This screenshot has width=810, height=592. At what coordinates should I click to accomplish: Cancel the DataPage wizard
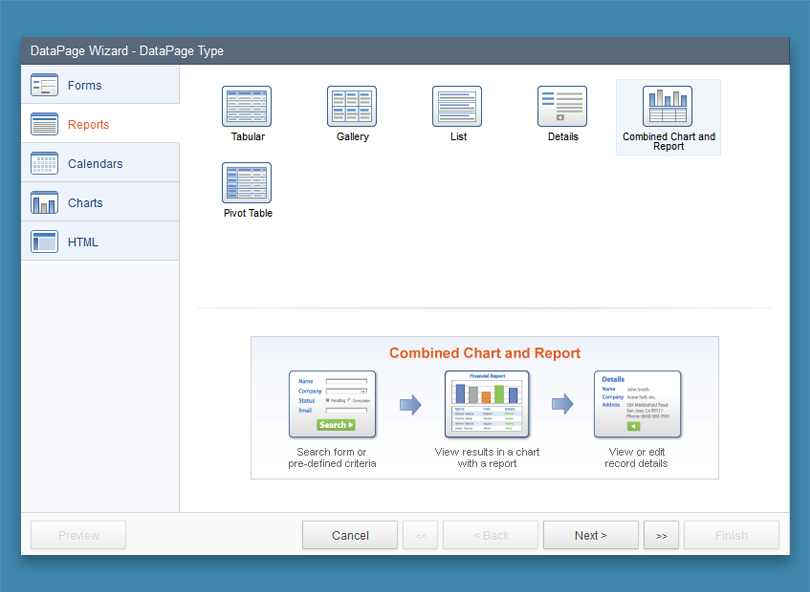coord(349,535)
